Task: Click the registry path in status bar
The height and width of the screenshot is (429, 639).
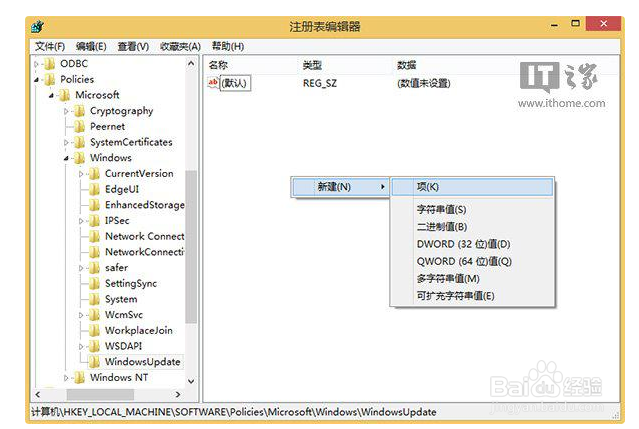Action: [x=234, y=412]
